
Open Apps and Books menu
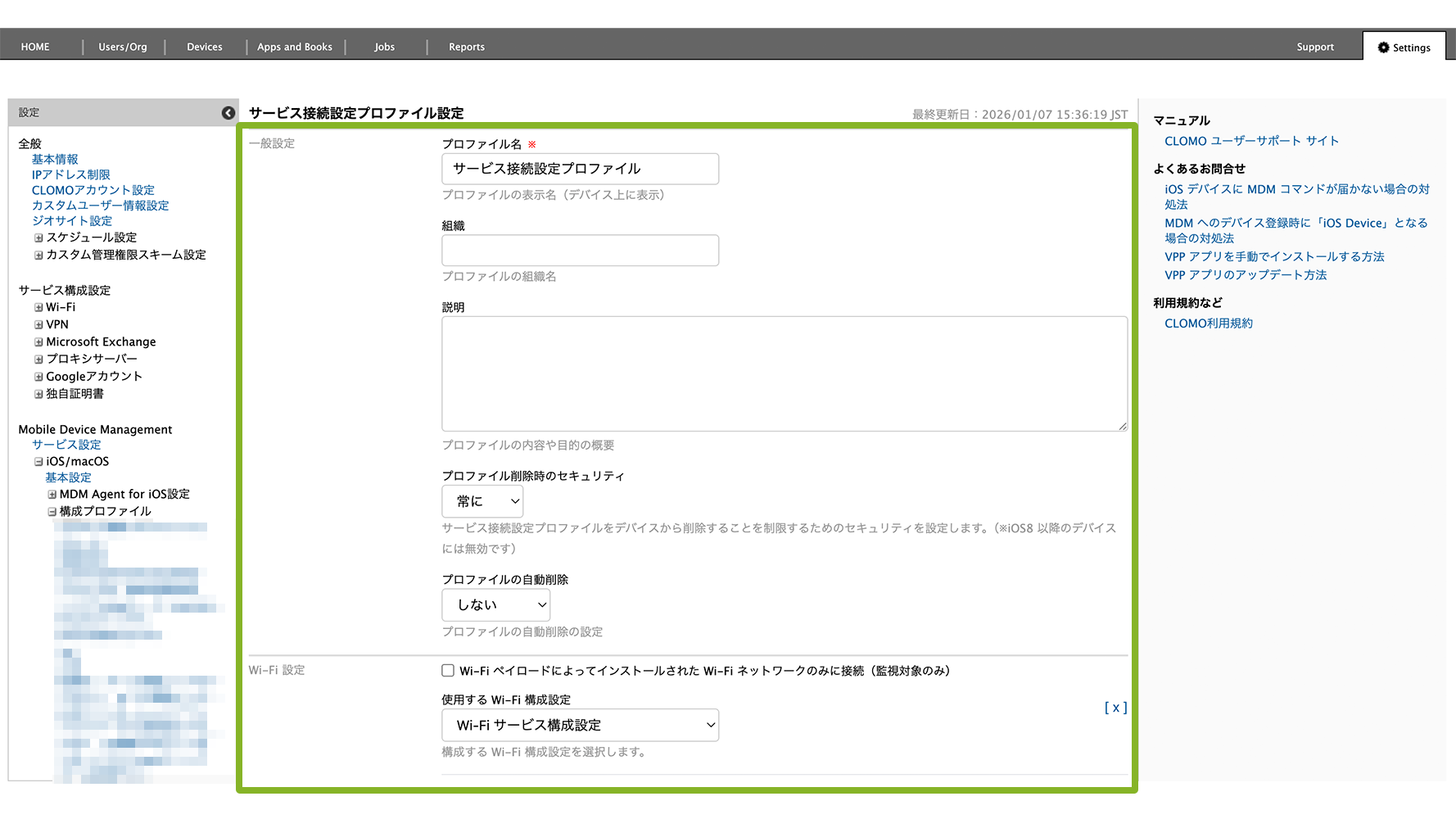click(x=295, y=47)
